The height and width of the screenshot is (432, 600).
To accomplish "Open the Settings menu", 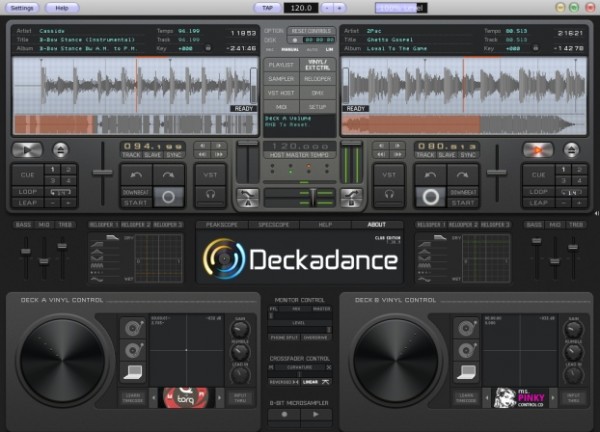I will tap(23, 7).
